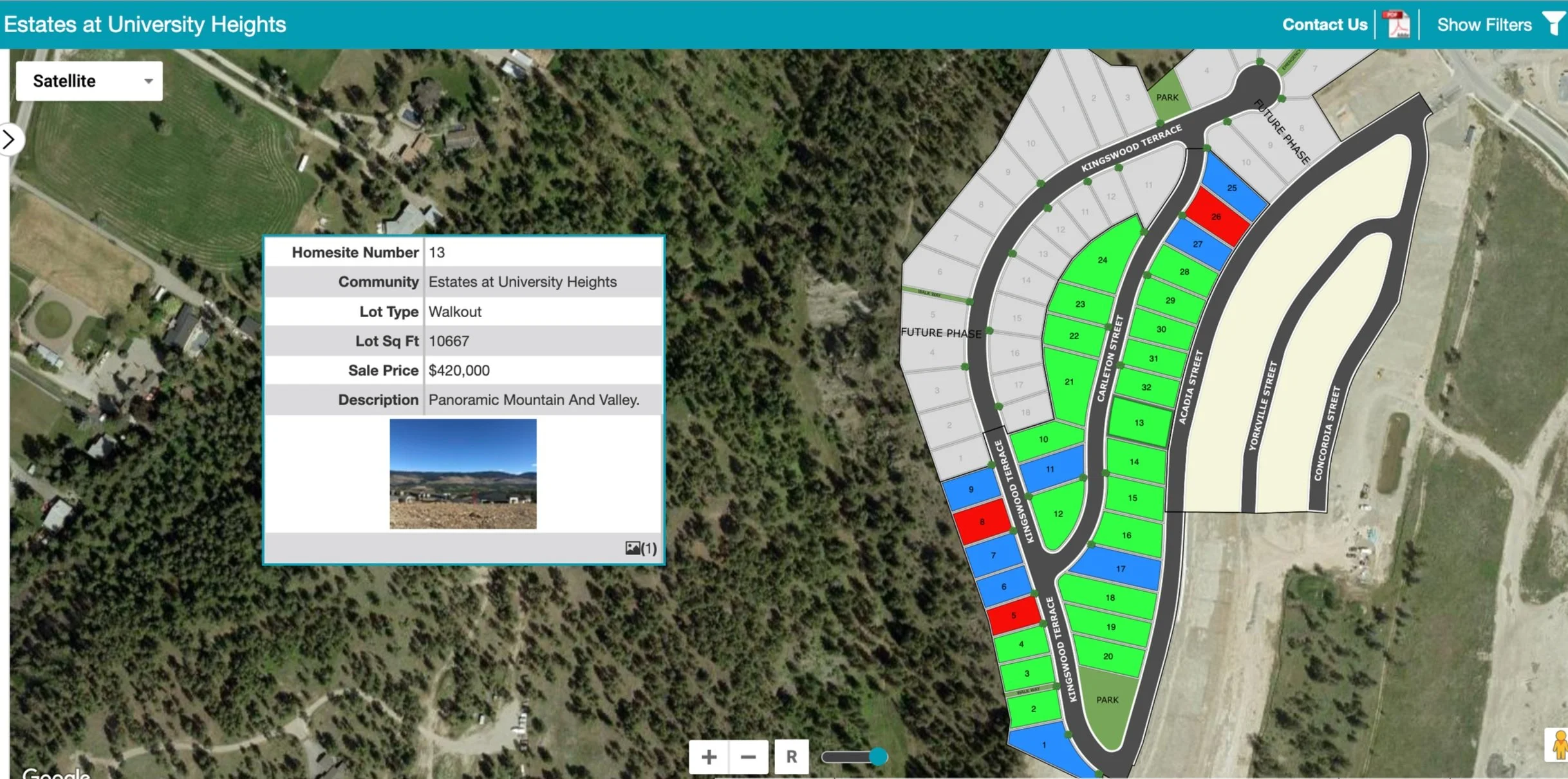Viewport: 1568px width, 779px height.
Task: Select blue lot 1 at the bottom
Action: pyautogui.click(x=1043, y=744)
